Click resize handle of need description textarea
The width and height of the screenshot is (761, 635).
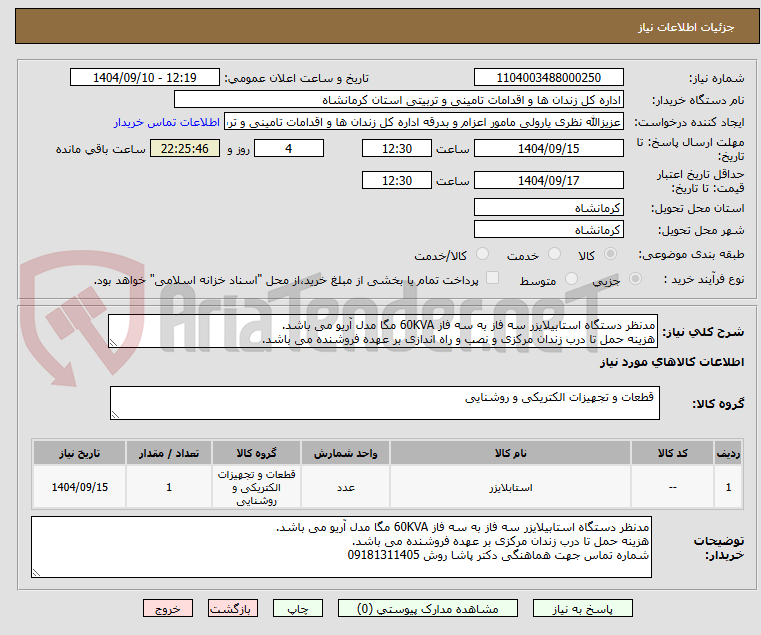pos(114,342)
